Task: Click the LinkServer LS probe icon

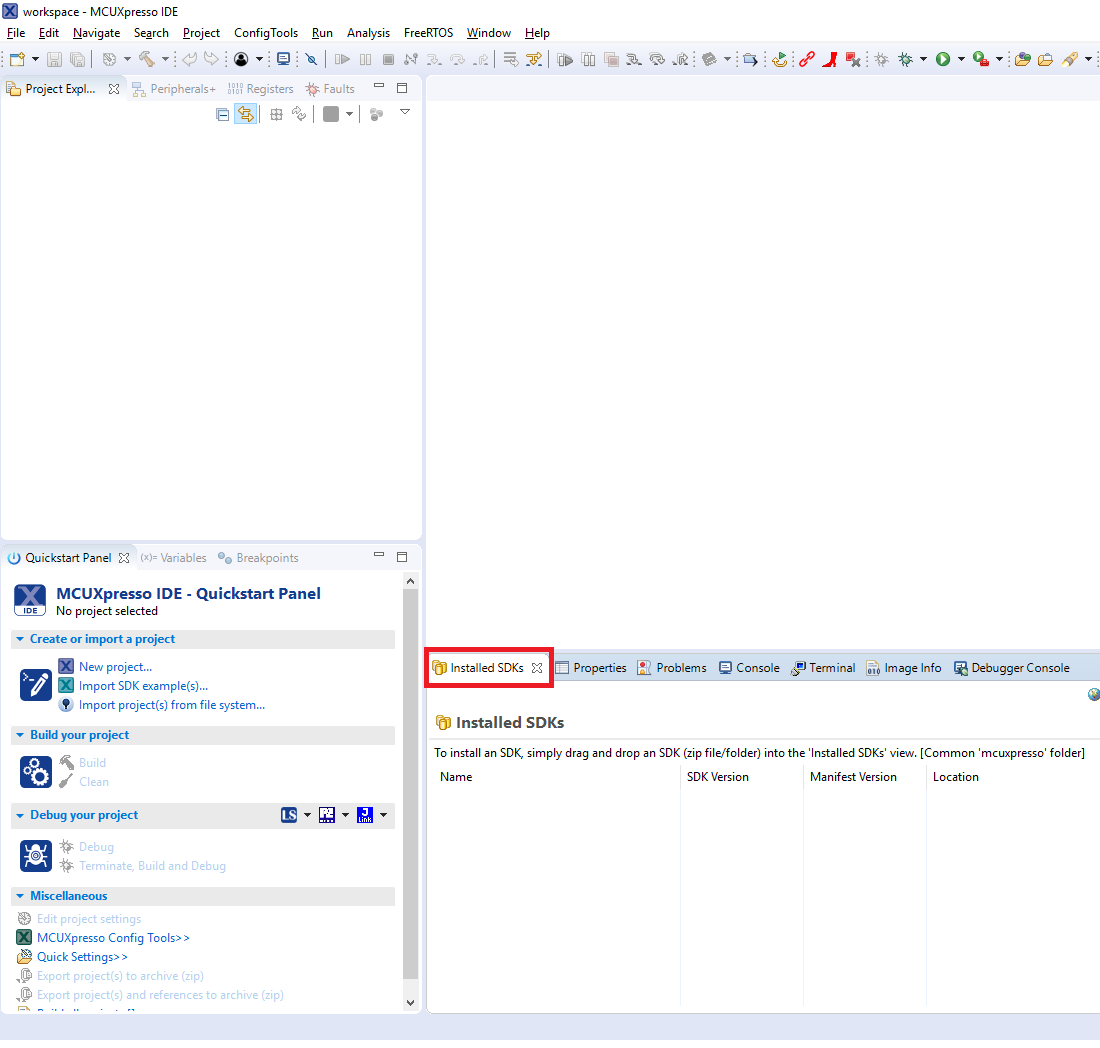Action: tap(289, 815)
